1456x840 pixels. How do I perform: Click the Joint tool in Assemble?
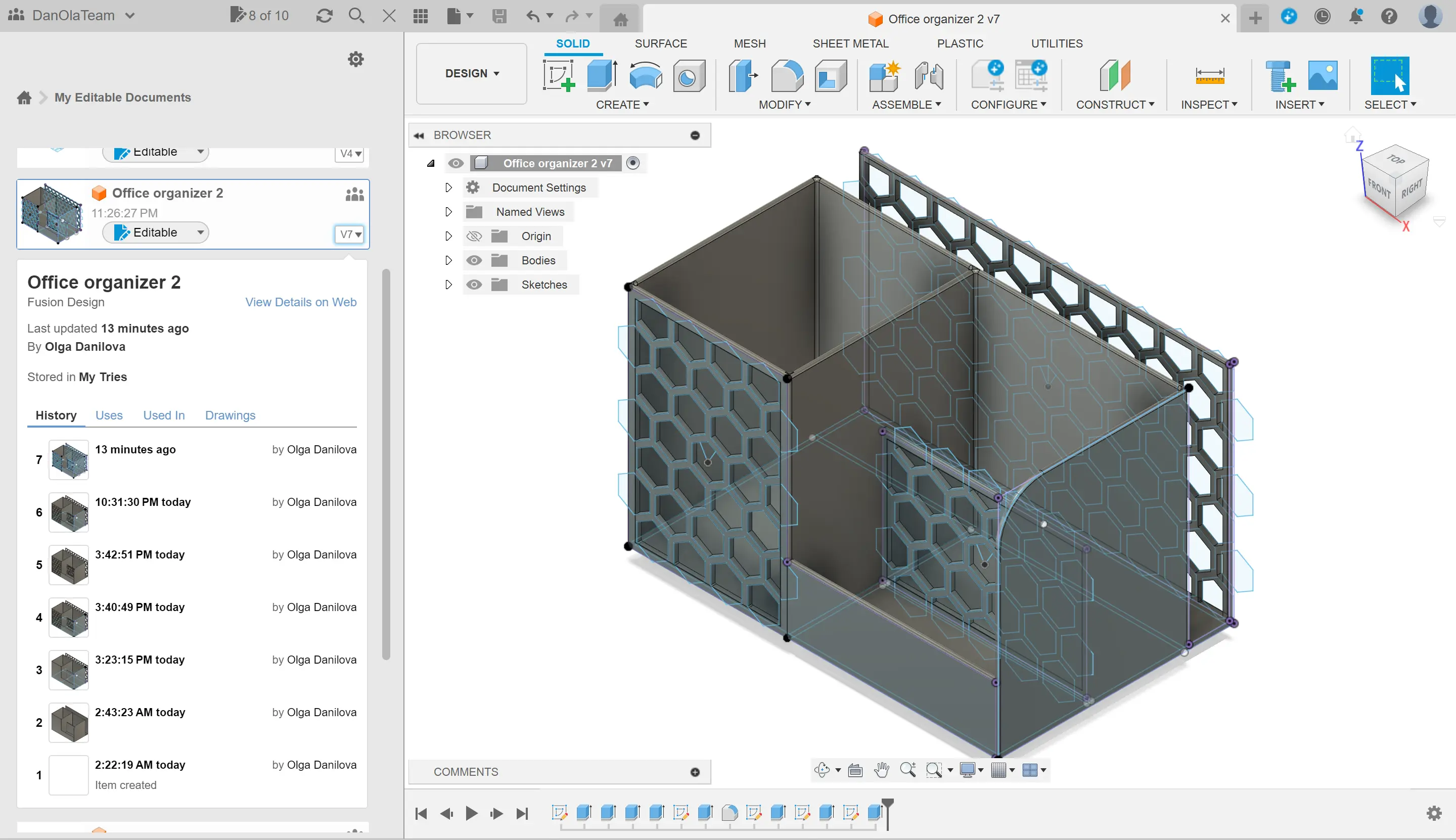click(929, 76)
